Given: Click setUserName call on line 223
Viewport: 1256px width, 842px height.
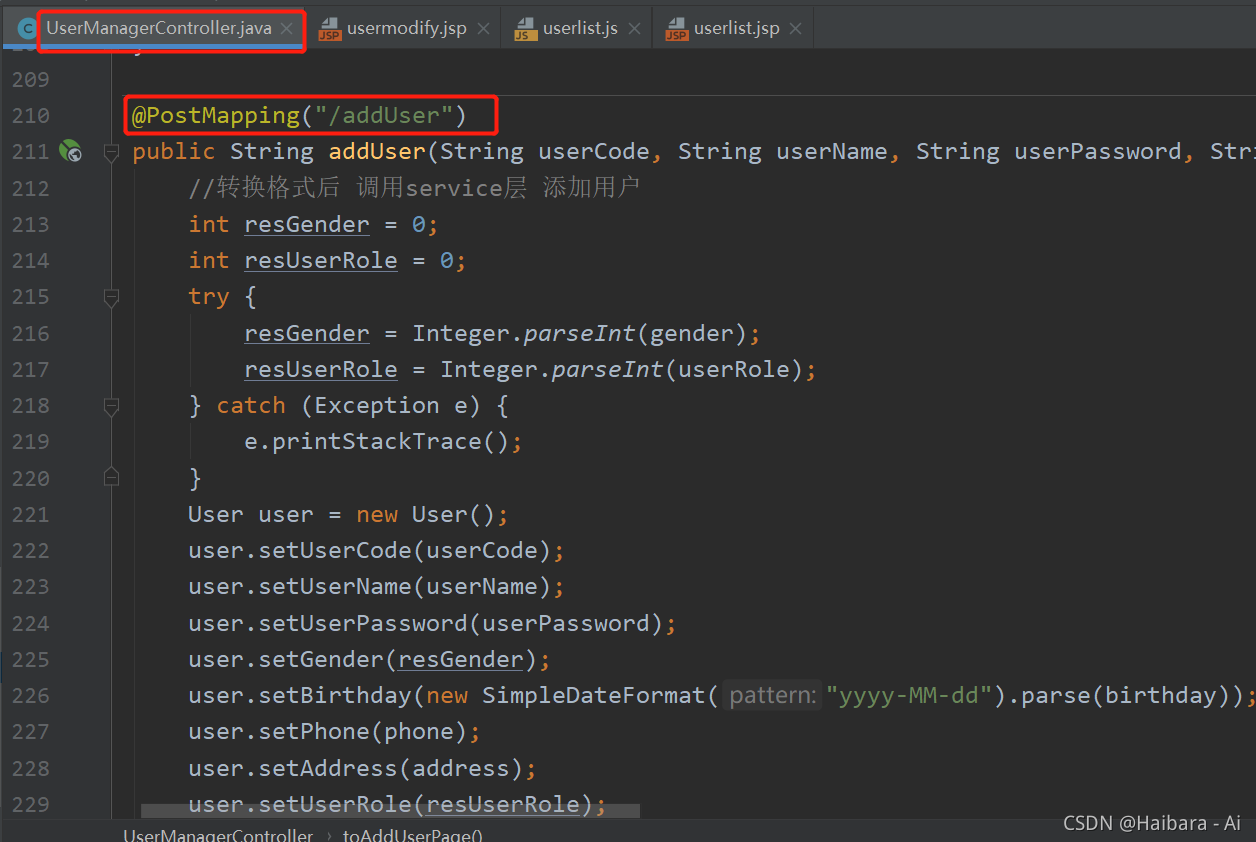Looking at the screenshot, I should pyautogui.click(x=335, y=587).
